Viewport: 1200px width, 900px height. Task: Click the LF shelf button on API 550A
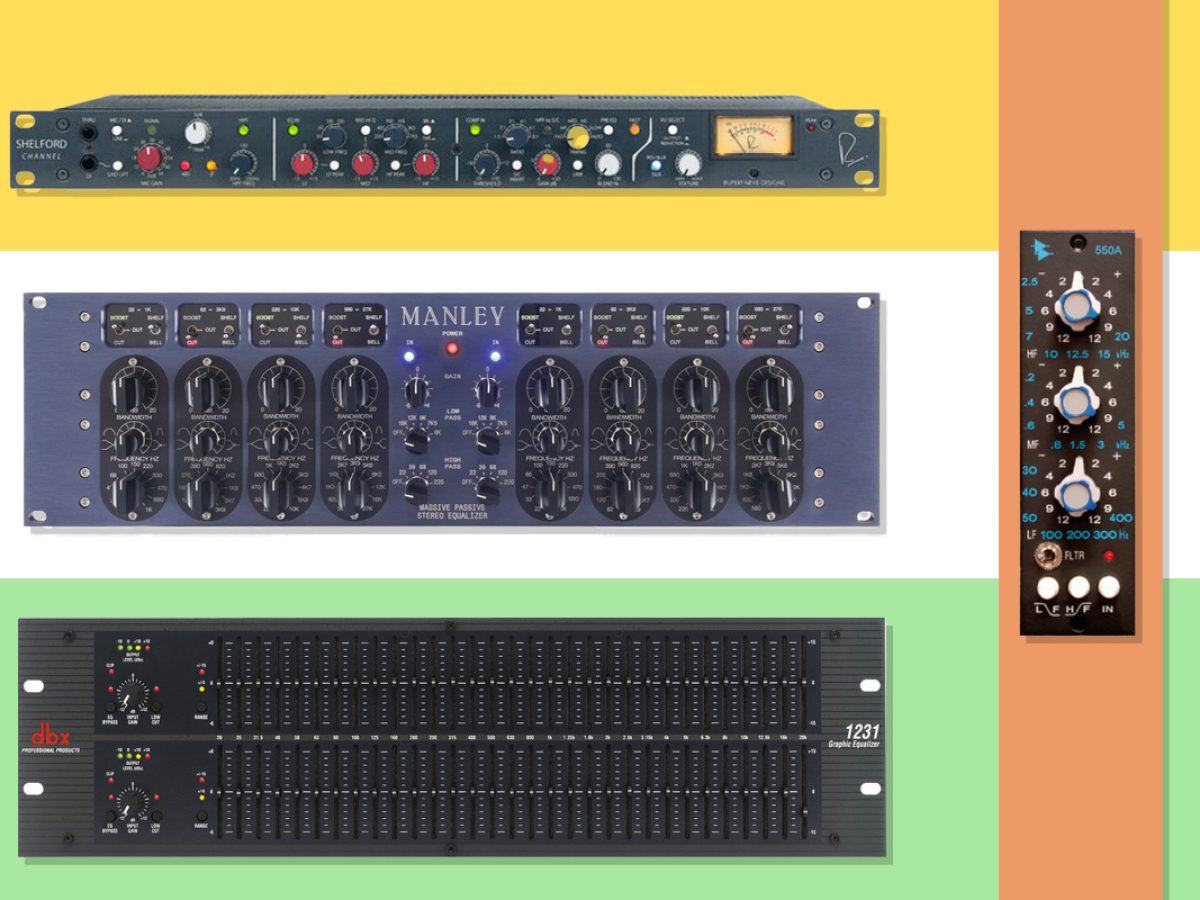click(1048, 588)
